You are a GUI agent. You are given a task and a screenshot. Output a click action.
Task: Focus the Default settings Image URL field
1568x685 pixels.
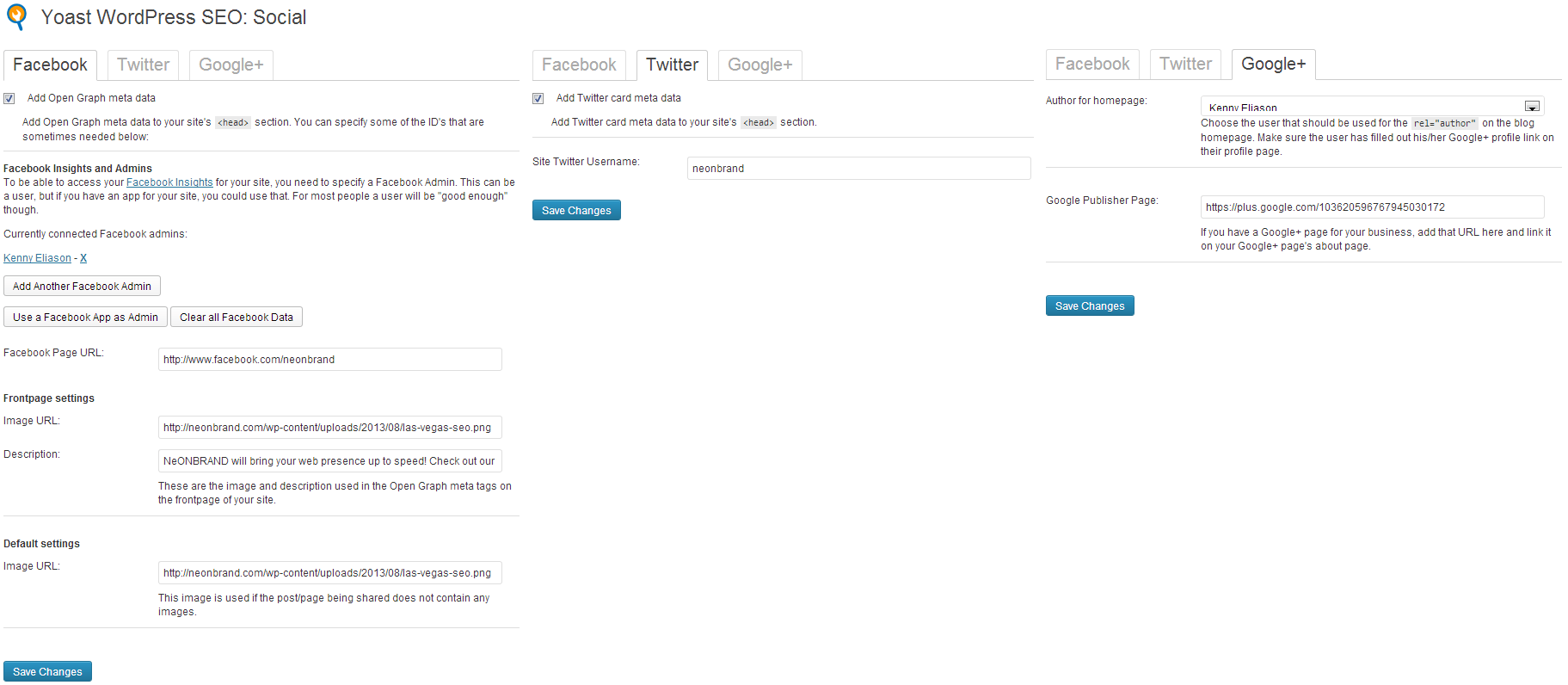(330, 572)
